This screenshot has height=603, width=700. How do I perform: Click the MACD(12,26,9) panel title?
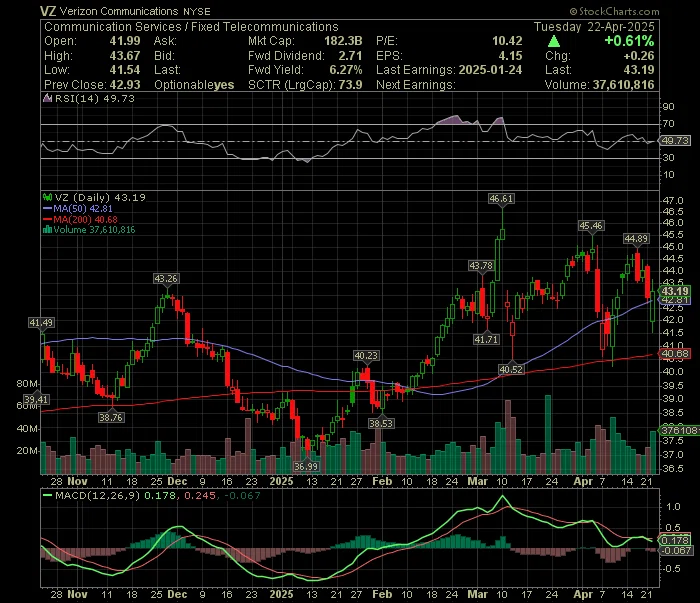tap(97, 495)
